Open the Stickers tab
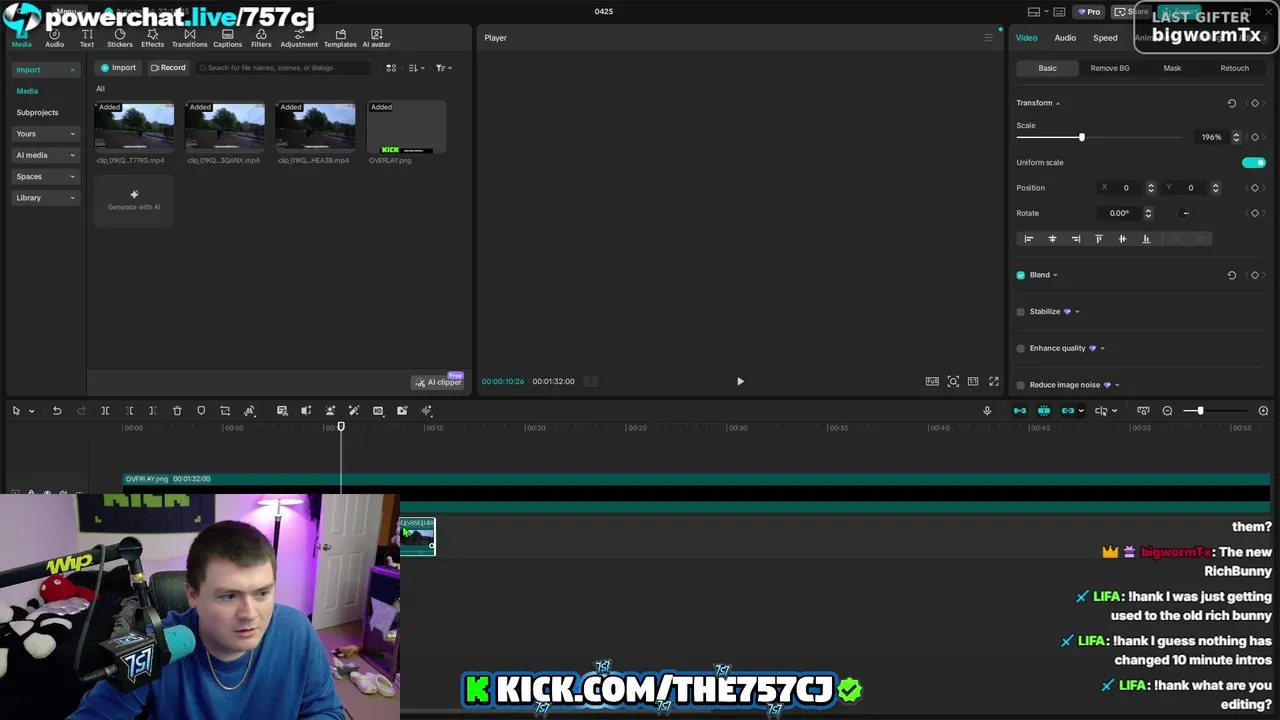 (120, 39)
